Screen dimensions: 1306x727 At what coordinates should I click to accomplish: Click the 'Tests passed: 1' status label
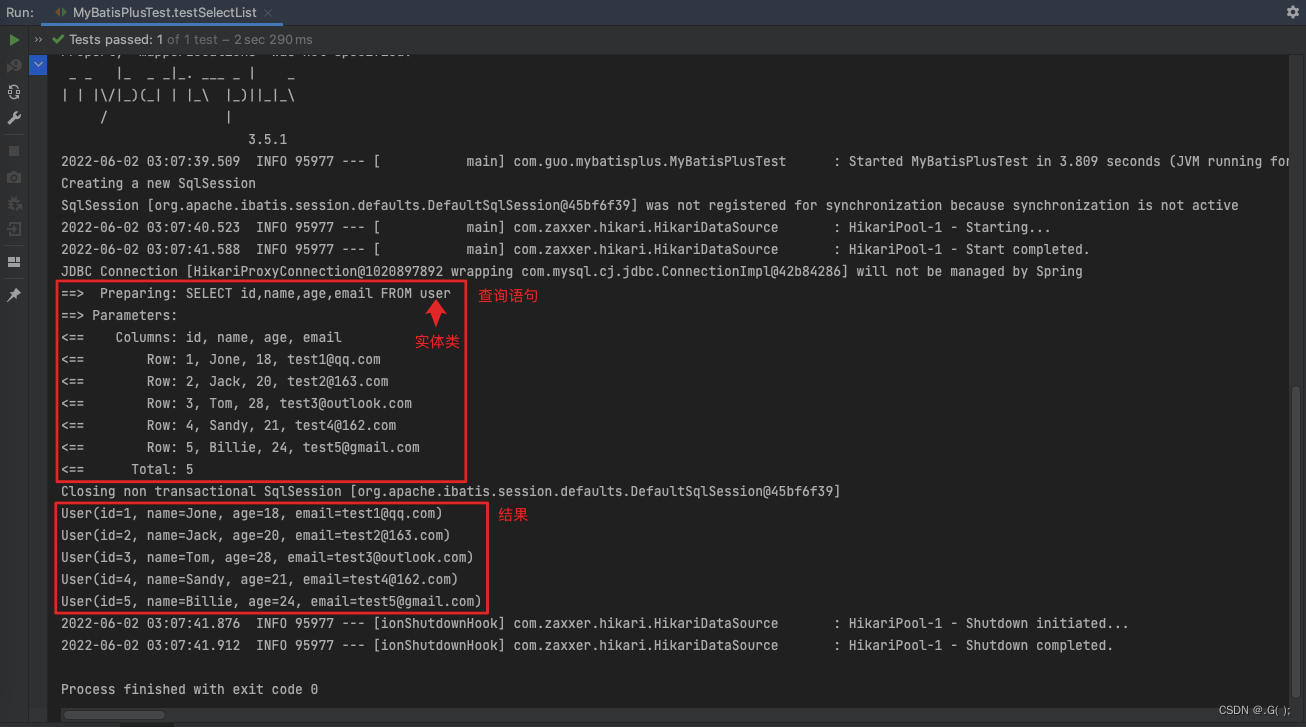click(x=117, y=40)
